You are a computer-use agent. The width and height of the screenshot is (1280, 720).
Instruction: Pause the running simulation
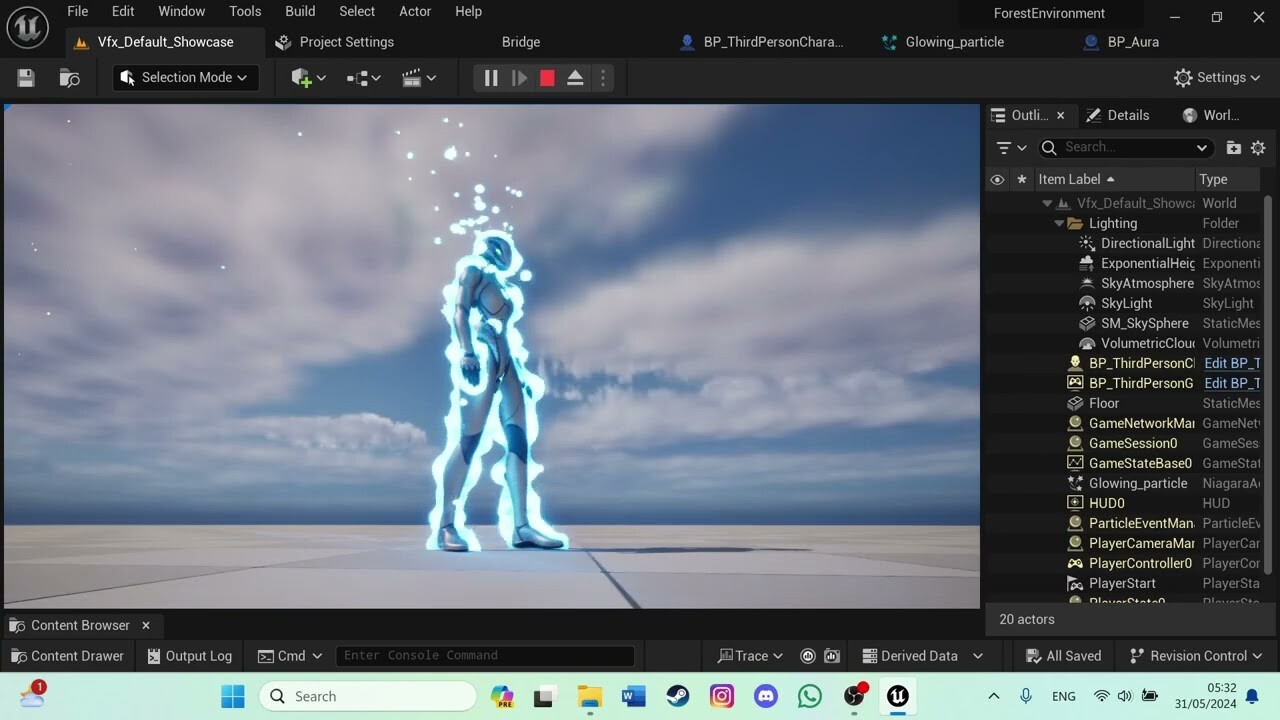(491, 77)
